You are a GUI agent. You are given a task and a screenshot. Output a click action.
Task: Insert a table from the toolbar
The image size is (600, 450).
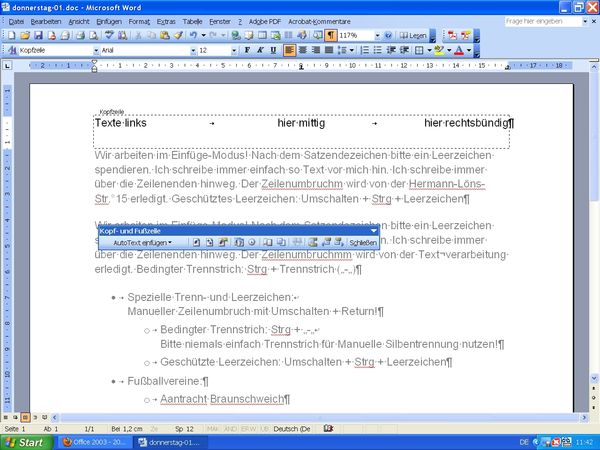point(262,36)
